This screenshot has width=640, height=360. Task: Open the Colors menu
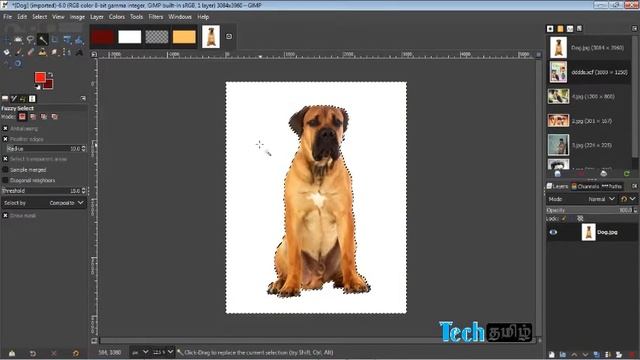(x=117, y=17)
